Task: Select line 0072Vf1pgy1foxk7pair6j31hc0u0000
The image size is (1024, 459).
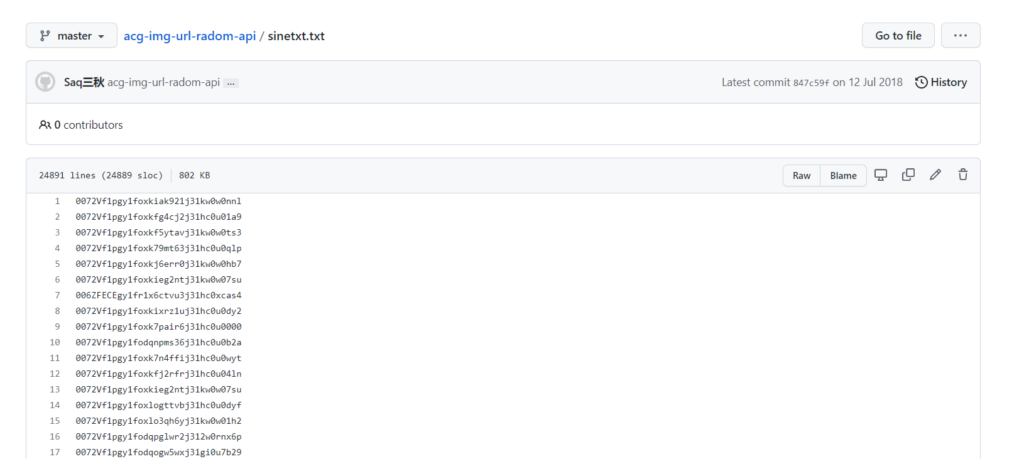Action: pos(158,326)
